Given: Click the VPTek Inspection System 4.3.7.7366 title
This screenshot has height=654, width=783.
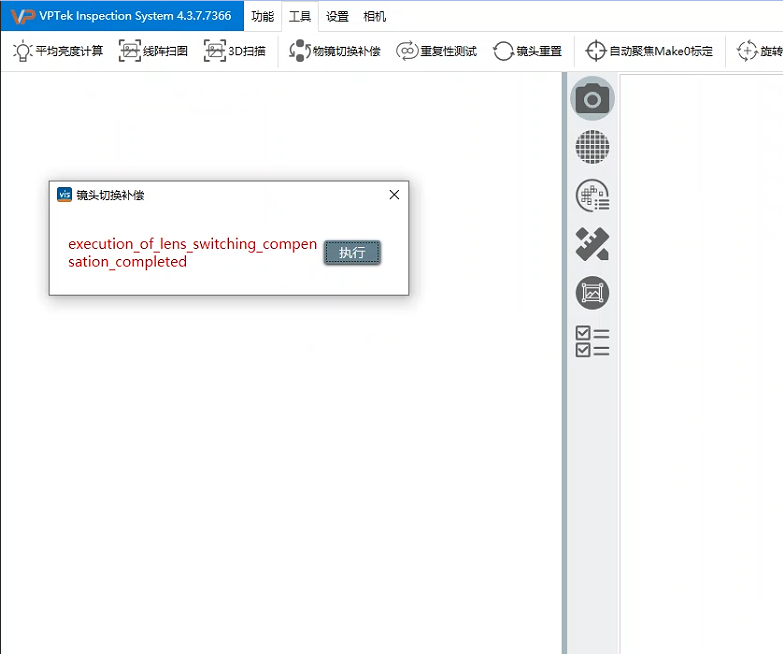Looking at the screenshot, I should (135, 16).
